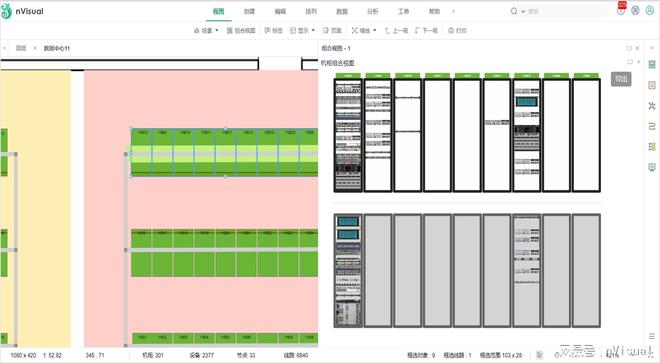This screenshot has height=363, width=660.
Task: Switch to the 分析 (Analysis) tab
Action: tap(373, 12)
